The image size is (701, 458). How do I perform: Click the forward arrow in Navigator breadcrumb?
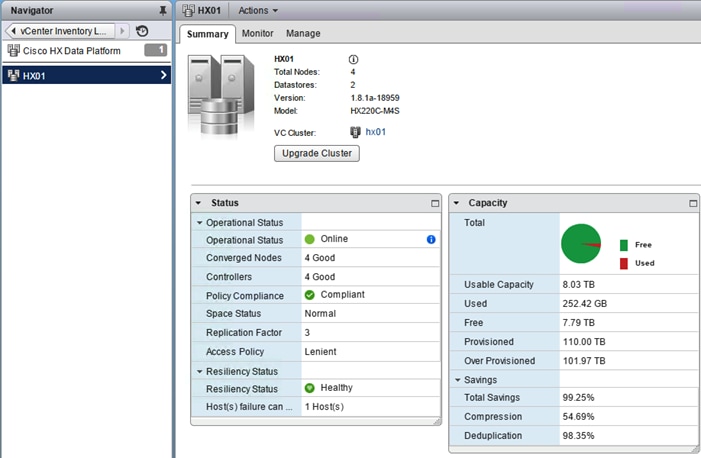pos(122,31)
